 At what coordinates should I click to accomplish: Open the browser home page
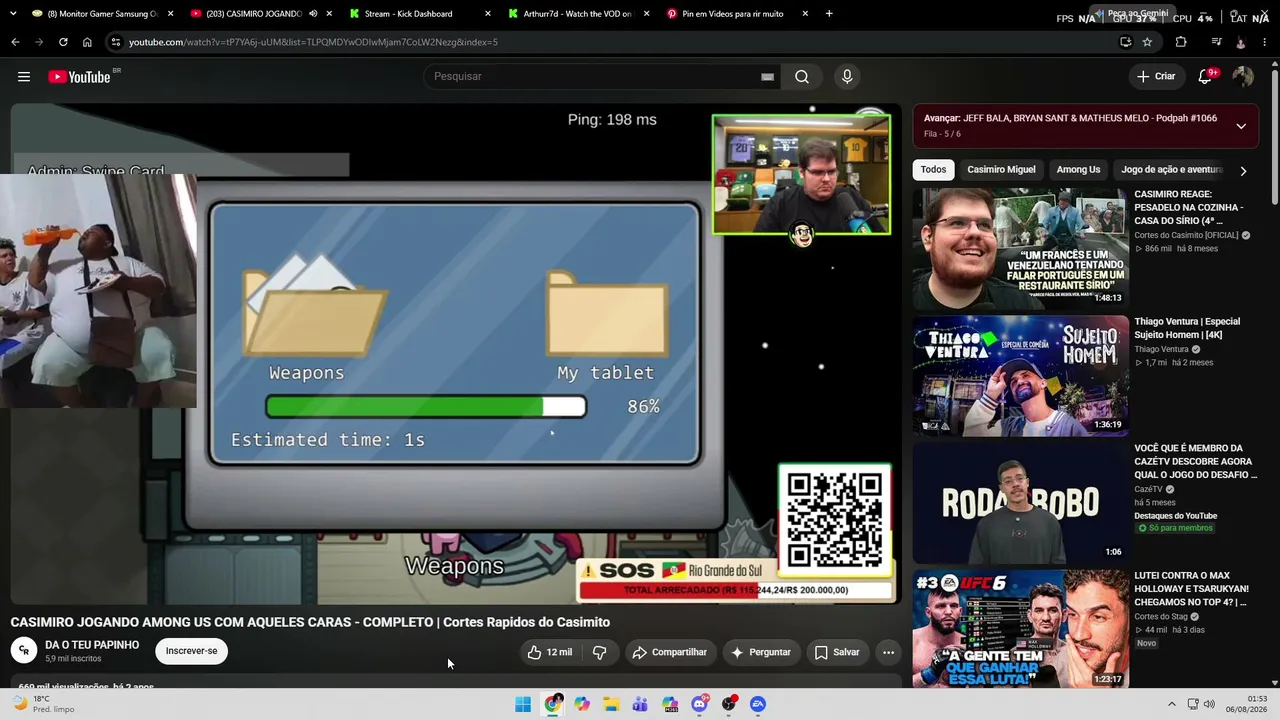click(x=87, y=42)
